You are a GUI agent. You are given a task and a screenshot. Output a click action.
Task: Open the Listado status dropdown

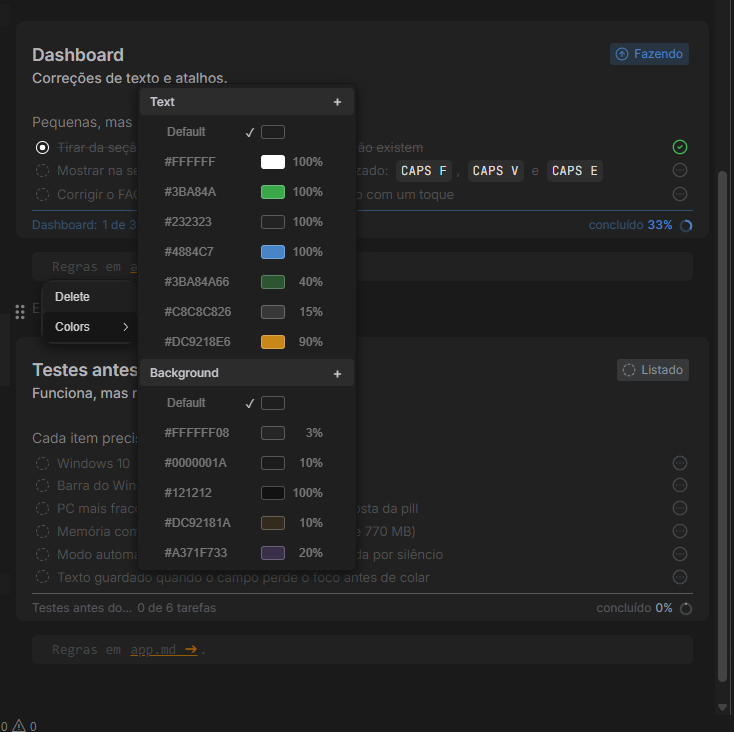(653, 370)
